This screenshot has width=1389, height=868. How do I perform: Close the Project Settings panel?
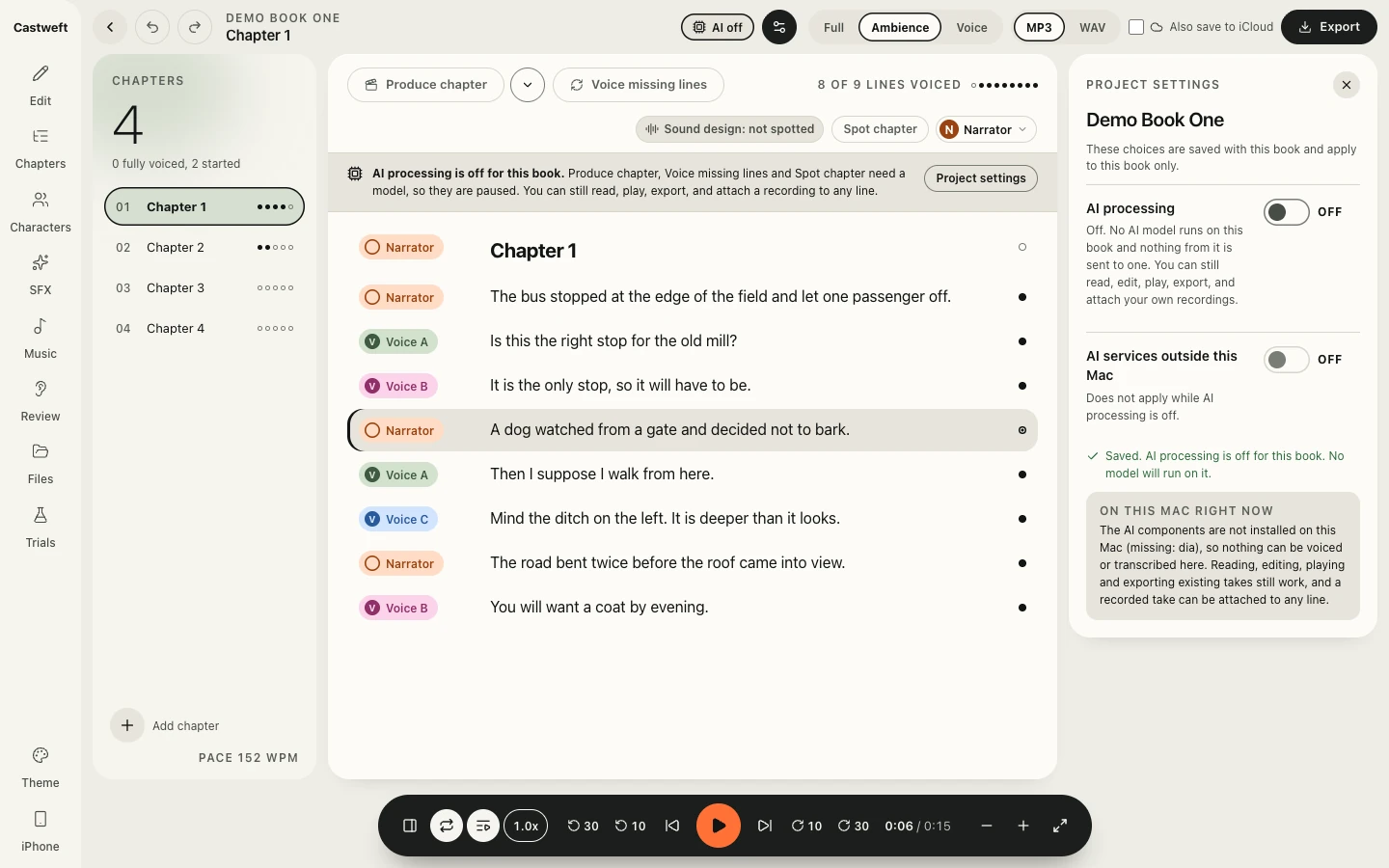(x=1347, y=85)
